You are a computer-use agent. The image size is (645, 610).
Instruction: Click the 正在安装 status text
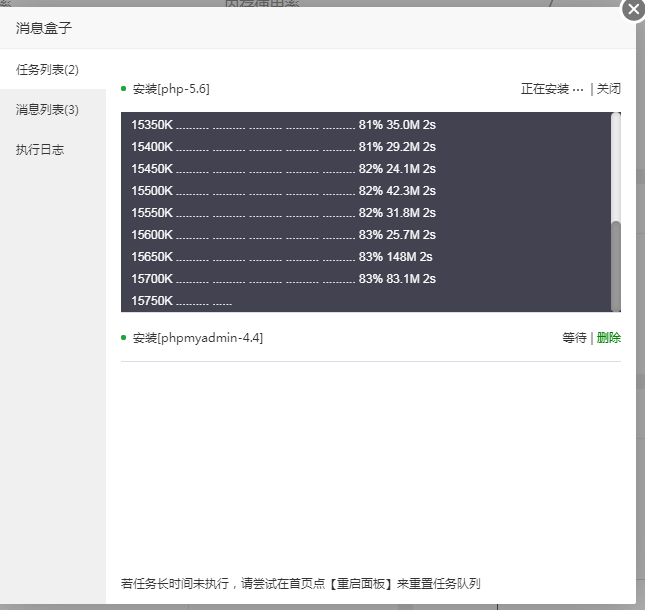coord(552,89)
